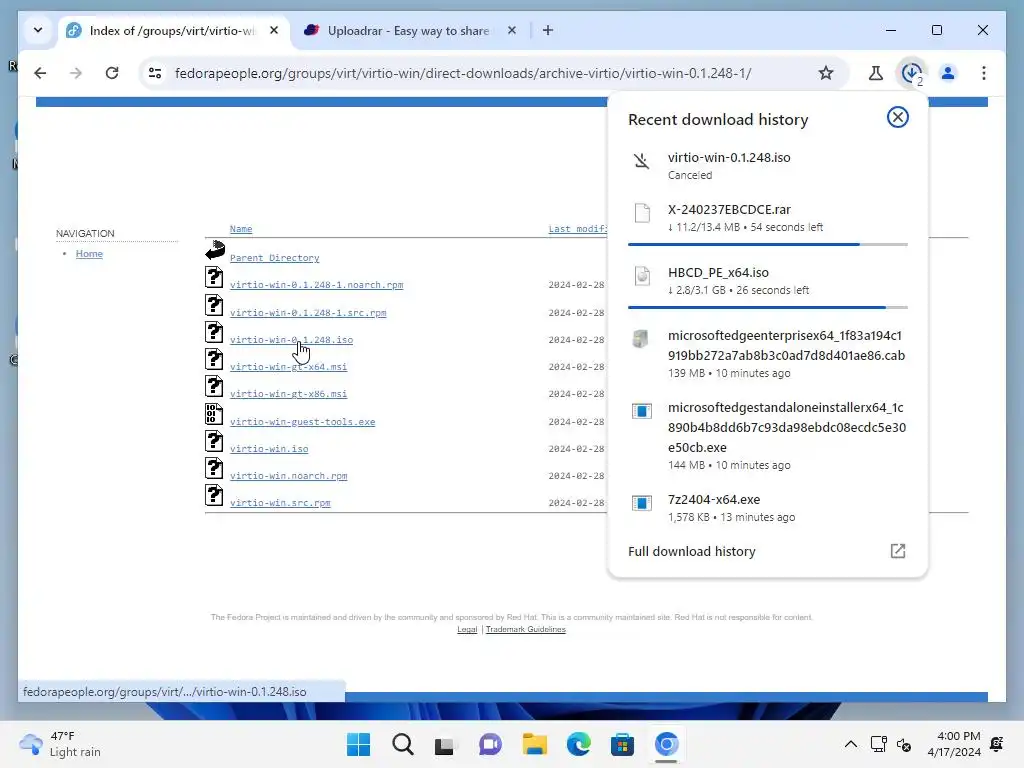
Task: Sort listing by Name column
Action: coord(241,229)
